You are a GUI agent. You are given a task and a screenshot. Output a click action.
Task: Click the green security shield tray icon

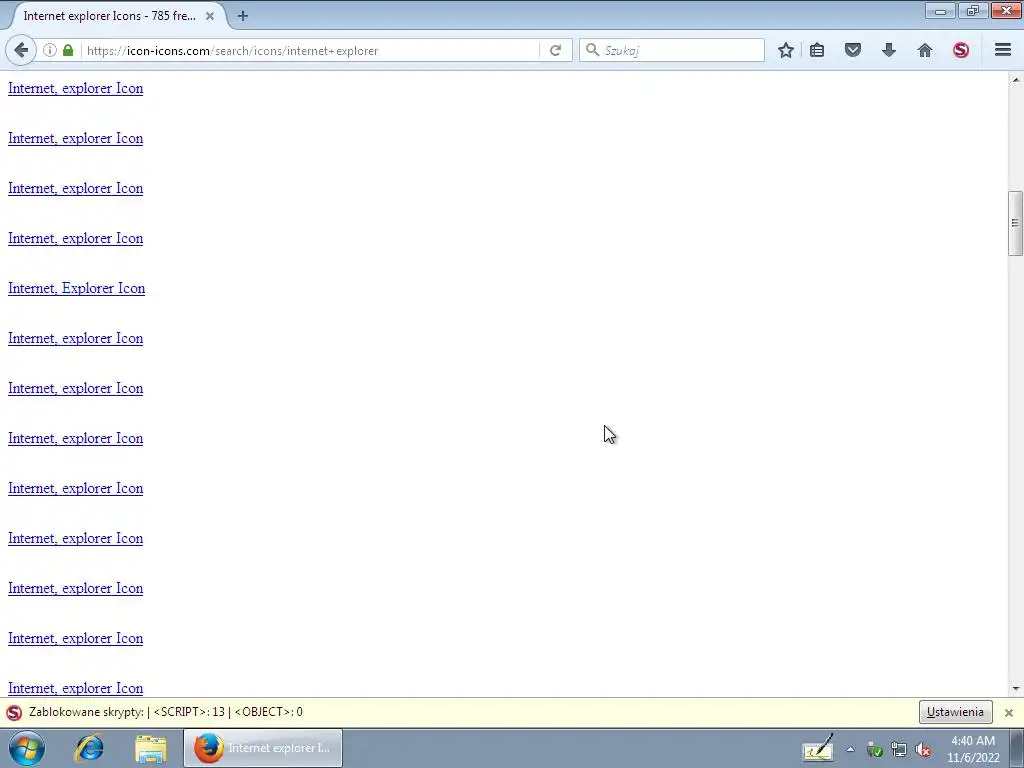point(875,750)
